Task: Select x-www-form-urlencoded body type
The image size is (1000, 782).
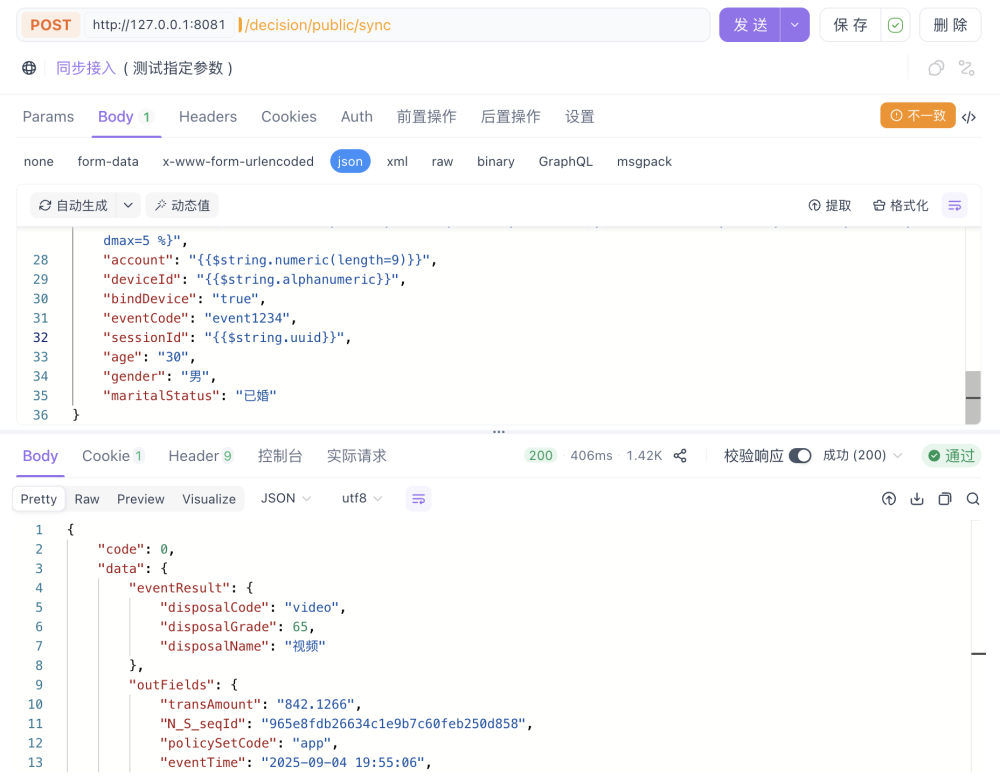Action: point(238,161)
